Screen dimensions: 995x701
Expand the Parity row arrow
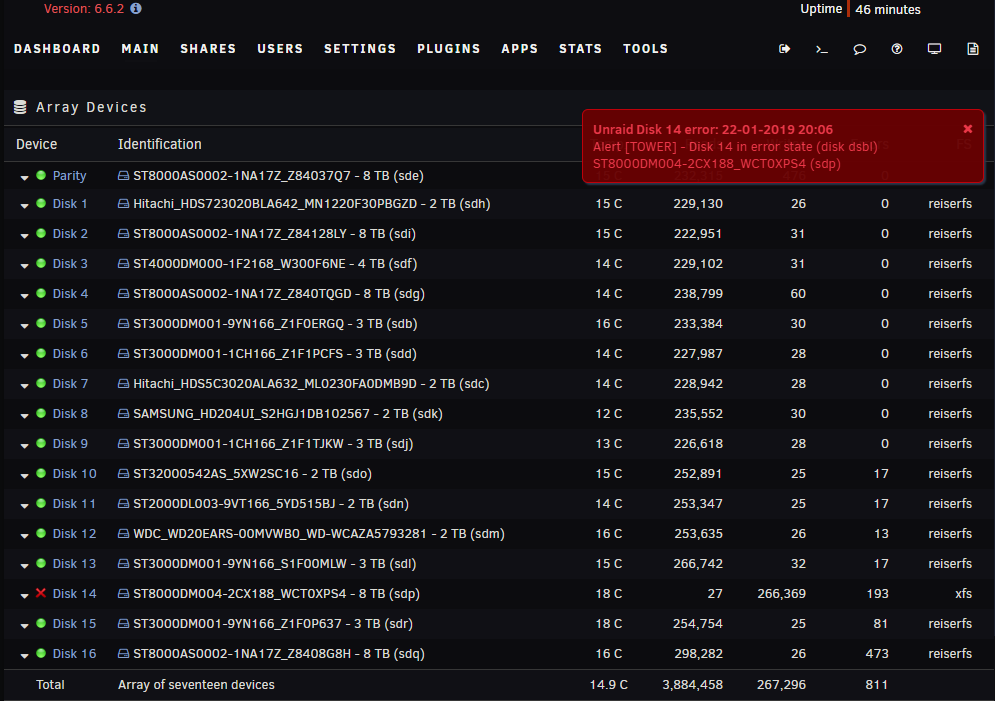(x=24, y=178)
